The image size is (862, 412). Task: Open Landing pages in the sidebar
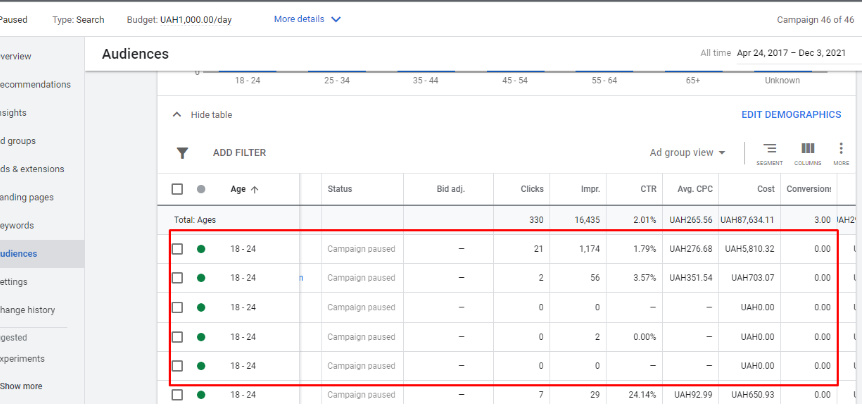pyautogui.click(x=28, y=197)
